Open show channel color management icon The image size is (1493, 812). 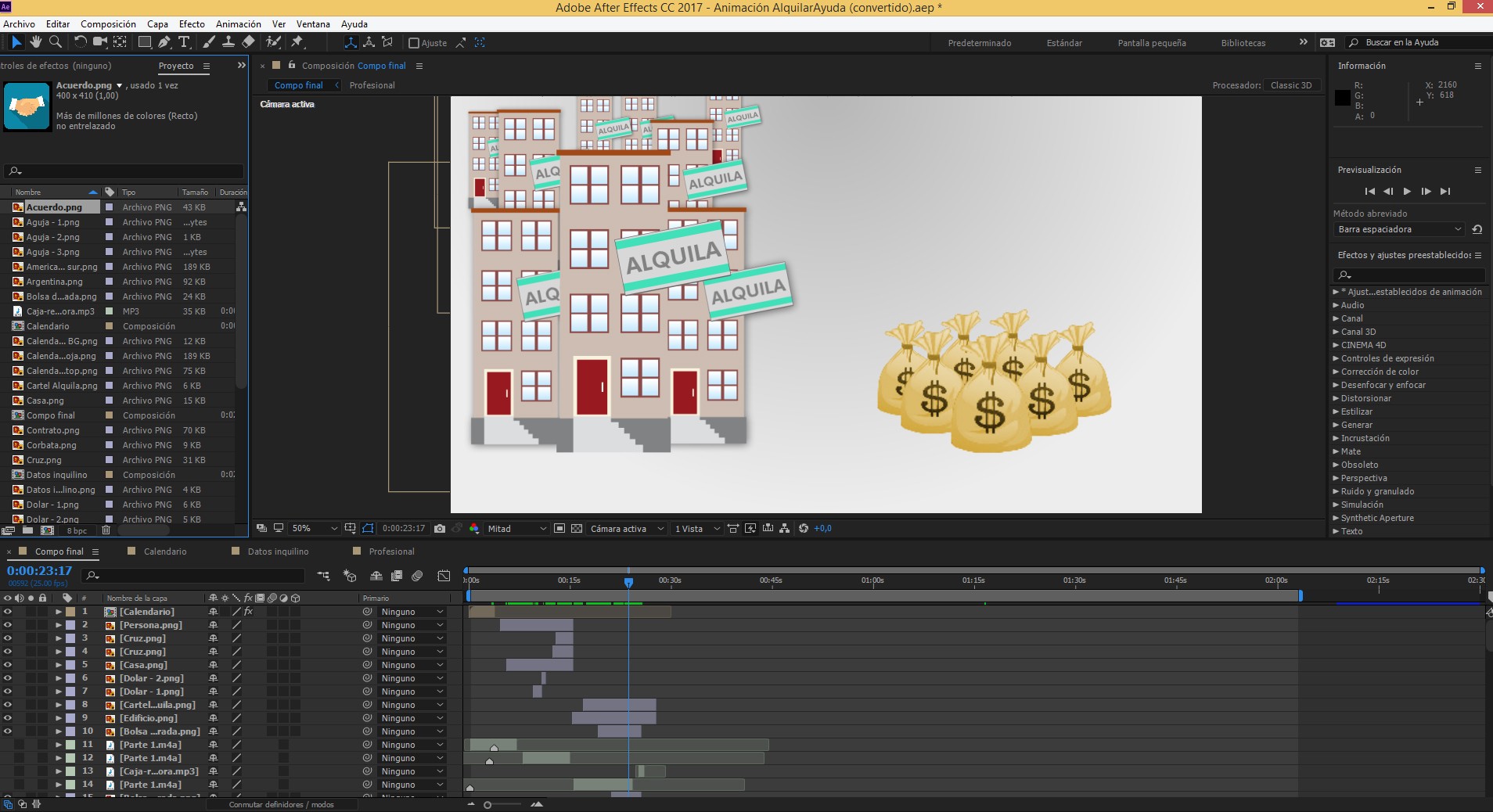474,529
